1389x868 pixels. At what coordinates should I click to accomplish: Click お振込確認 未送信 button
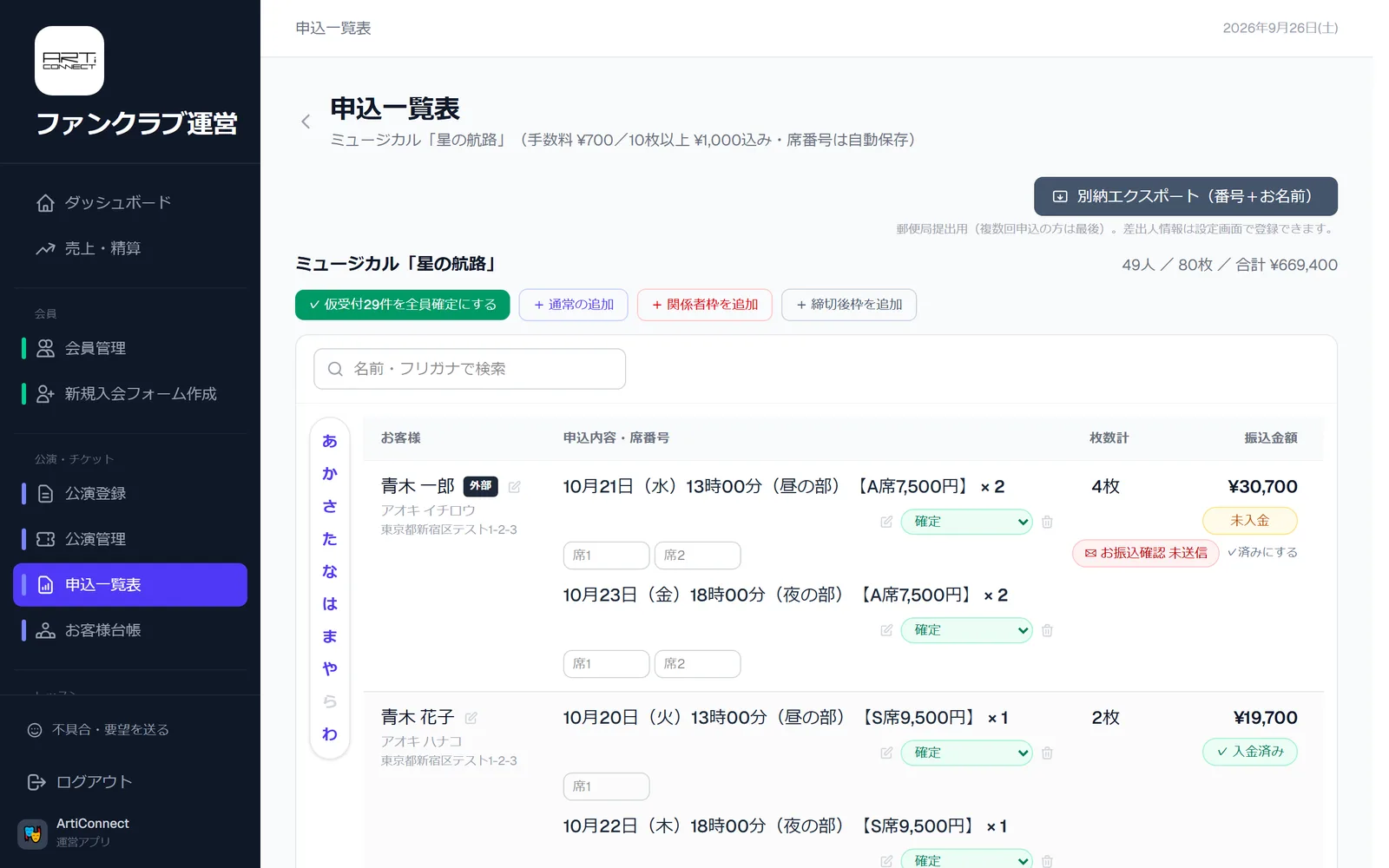(x=1145, y=553)
